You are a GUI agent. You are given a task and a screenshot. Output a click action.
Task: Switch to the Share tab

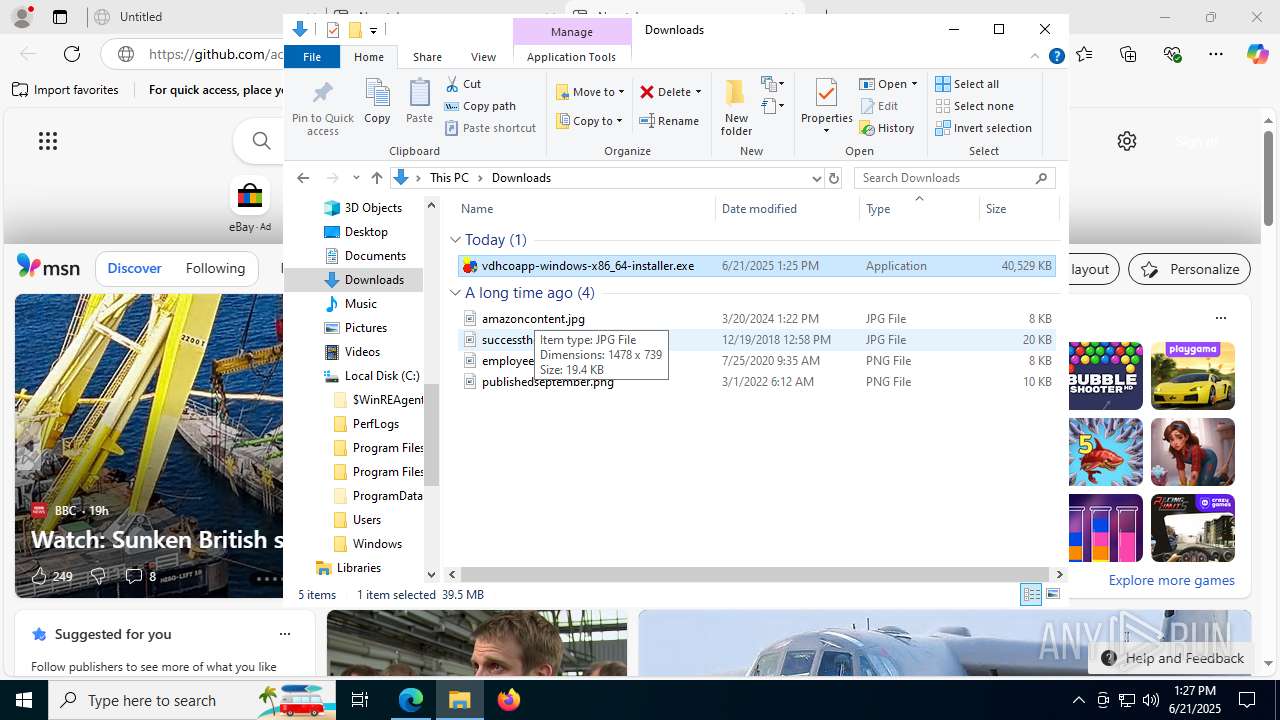(x=427, y=57)
